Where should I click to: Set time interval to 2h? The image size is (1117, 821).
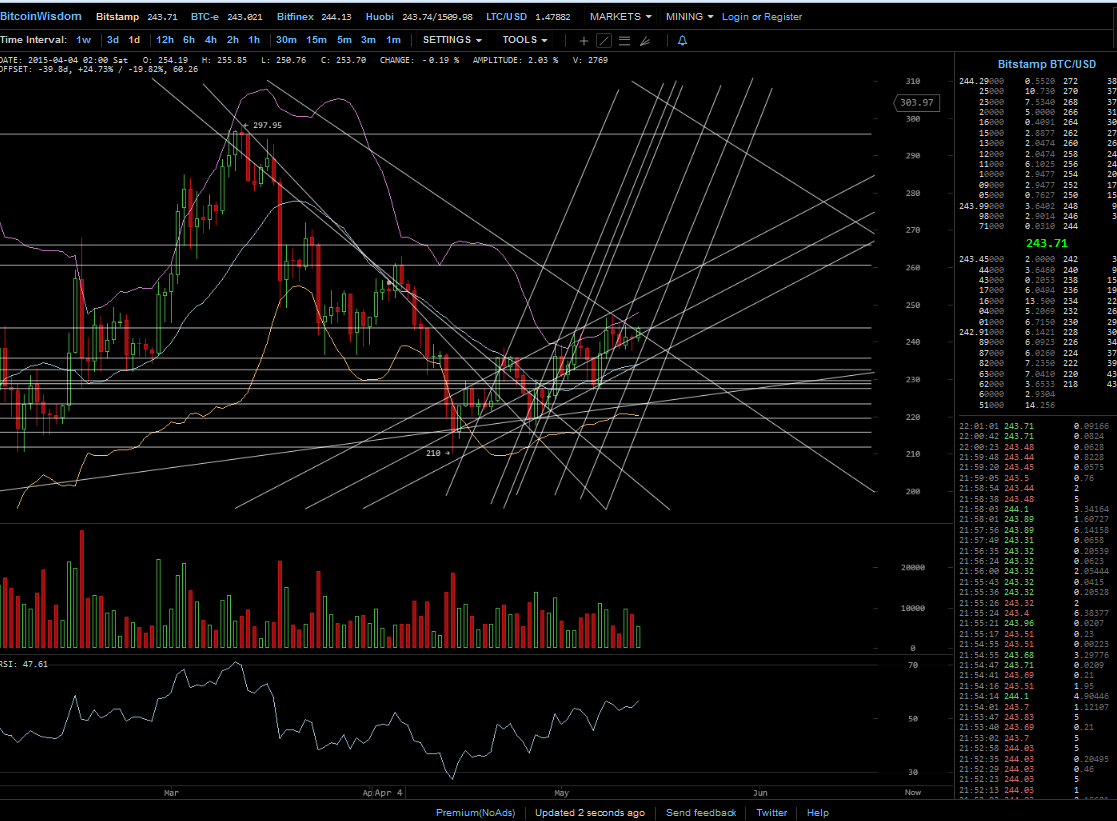tap(233, 40)
